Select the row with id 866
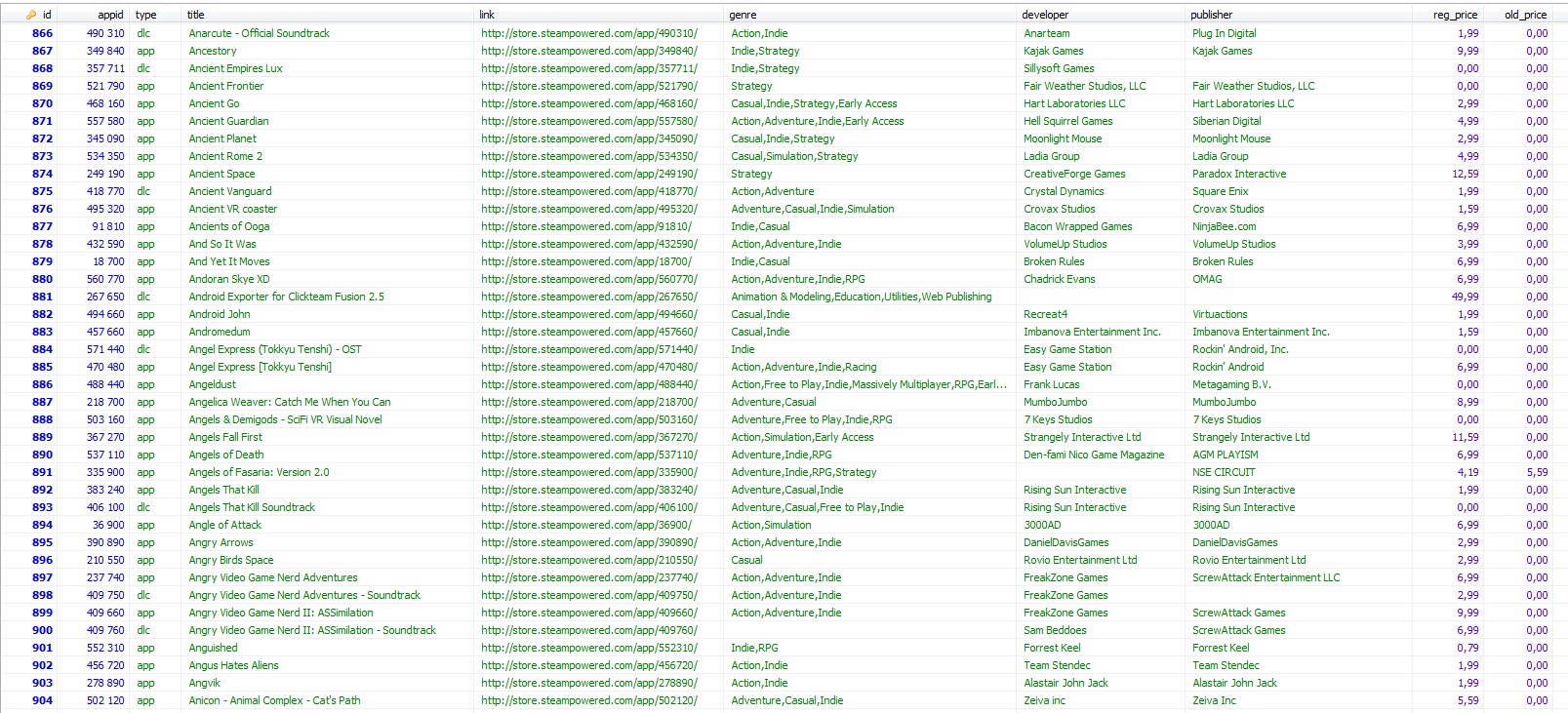 pyautogui.click(x=42, y=33)
